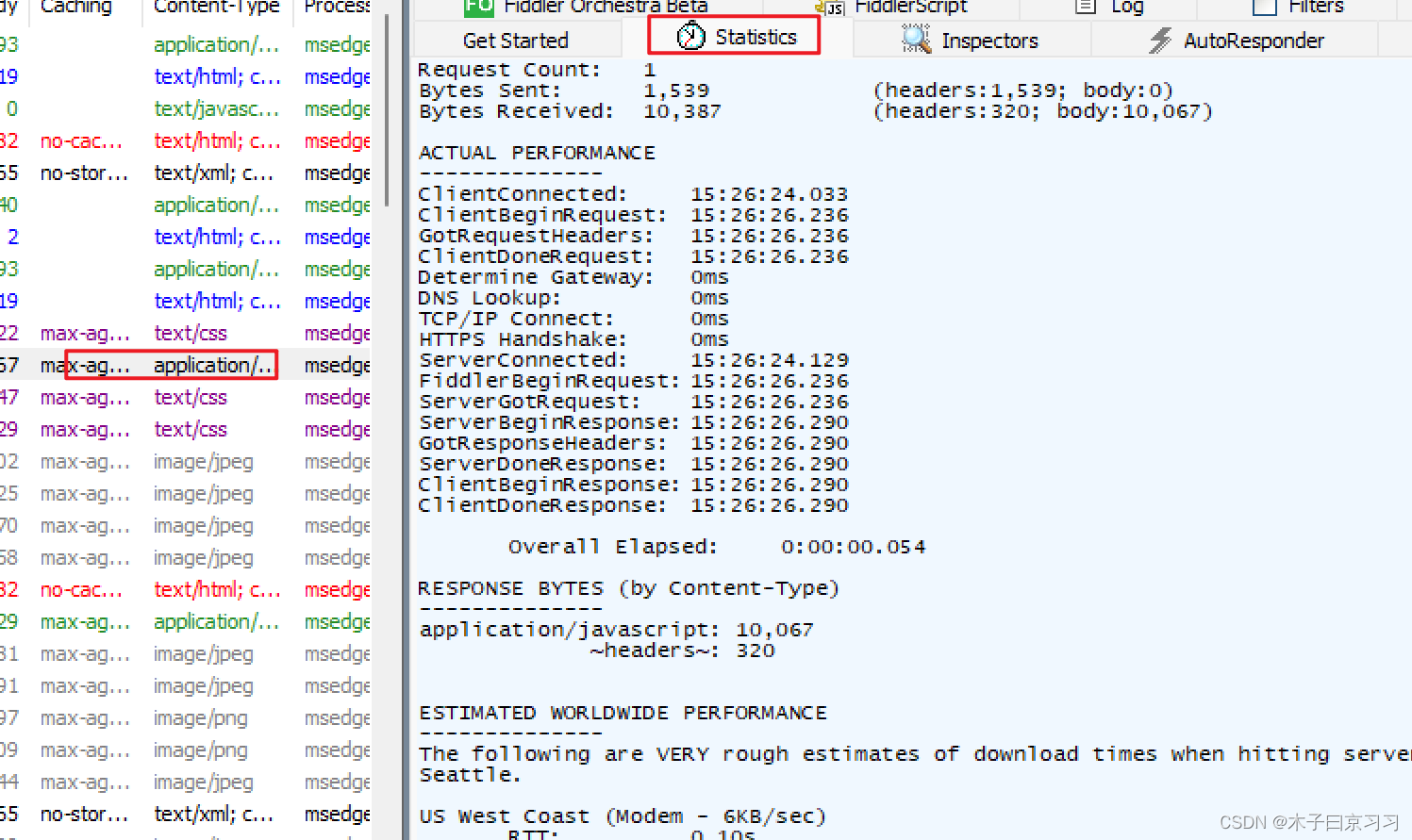This screenshot has width=1412, height=840.
Task: Click the '(headers:320; body:10,067)' text
Action: (1043, 111)
